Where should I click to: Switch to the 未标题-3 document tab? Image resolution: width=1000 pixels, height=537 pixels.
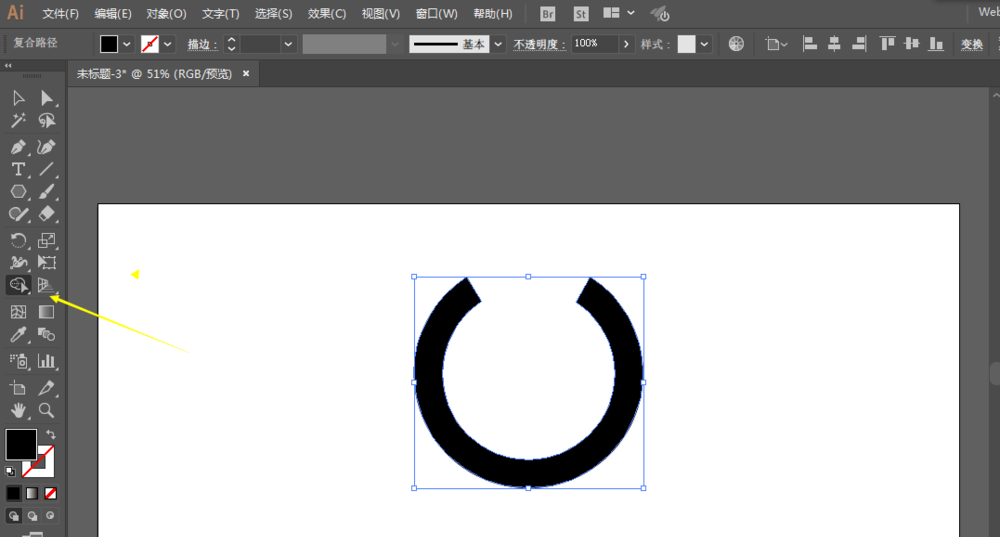[154, 74]
